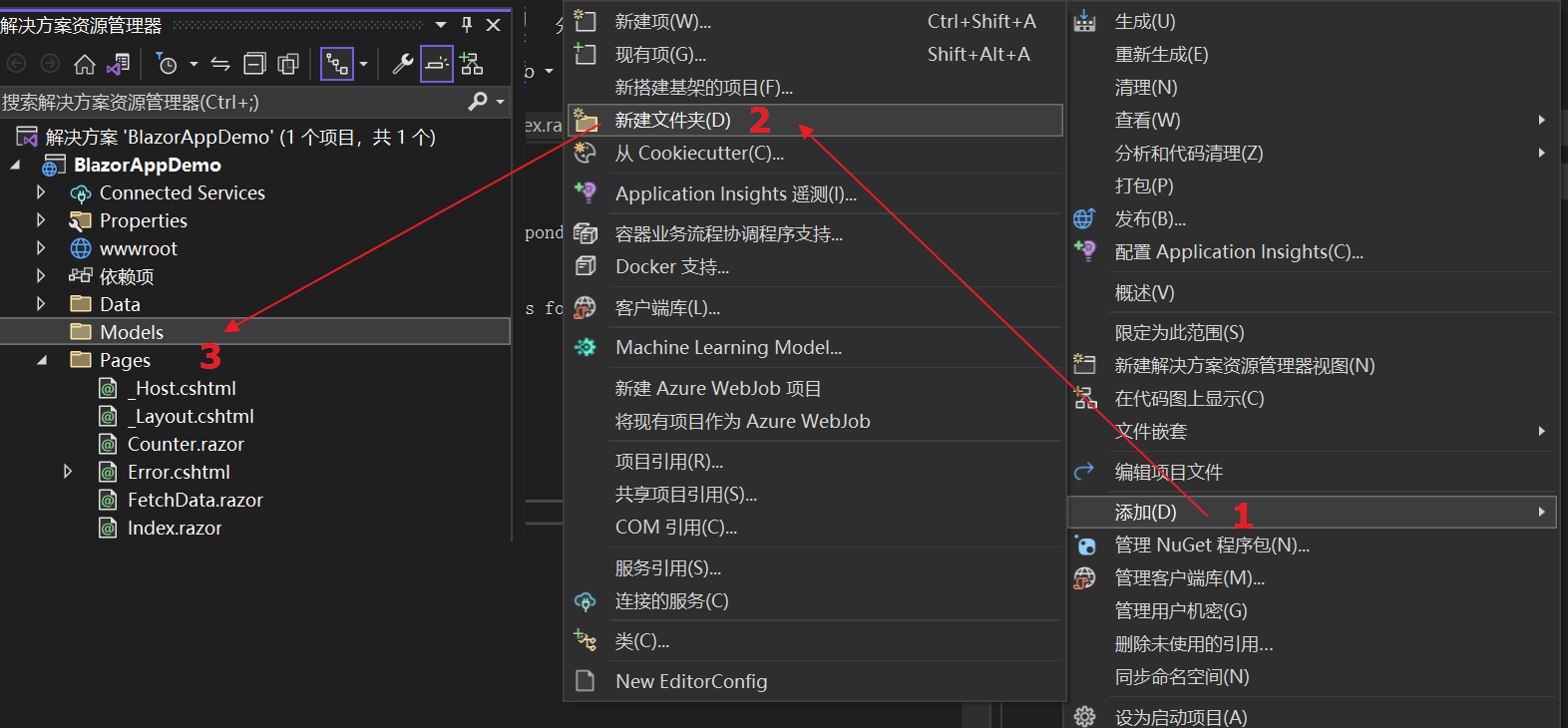Image resolution: width=1568 pixels, height=728 pixels.
Task: Expand the Connected Services node
Action: (x=41, y=191)
